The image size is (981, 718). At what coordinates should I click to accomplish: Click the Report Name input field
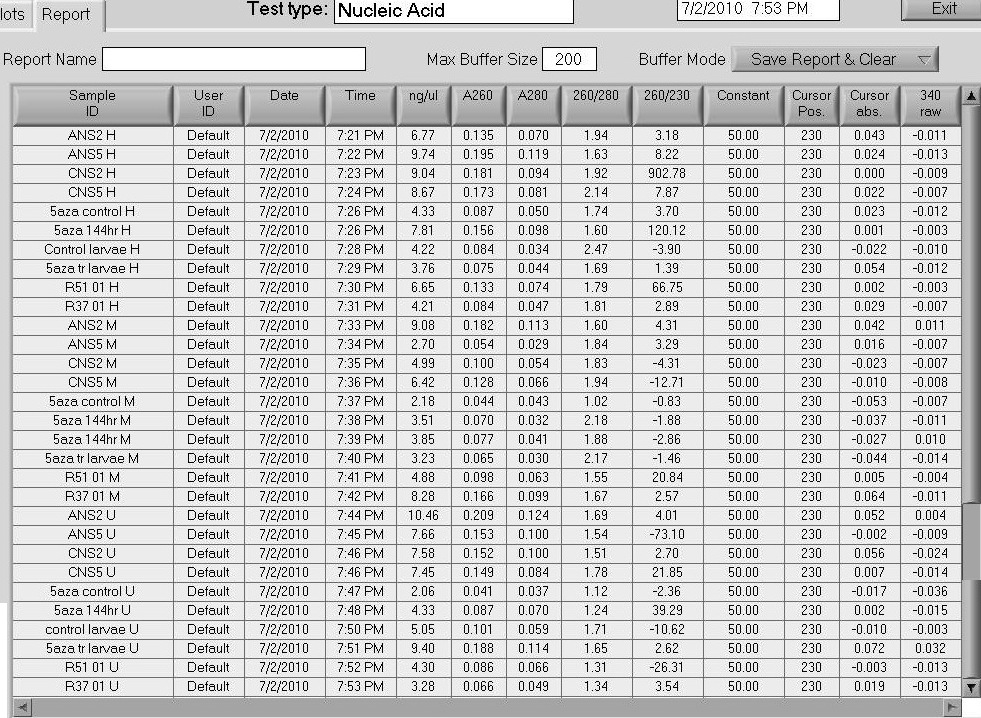[x=233, y=59]
